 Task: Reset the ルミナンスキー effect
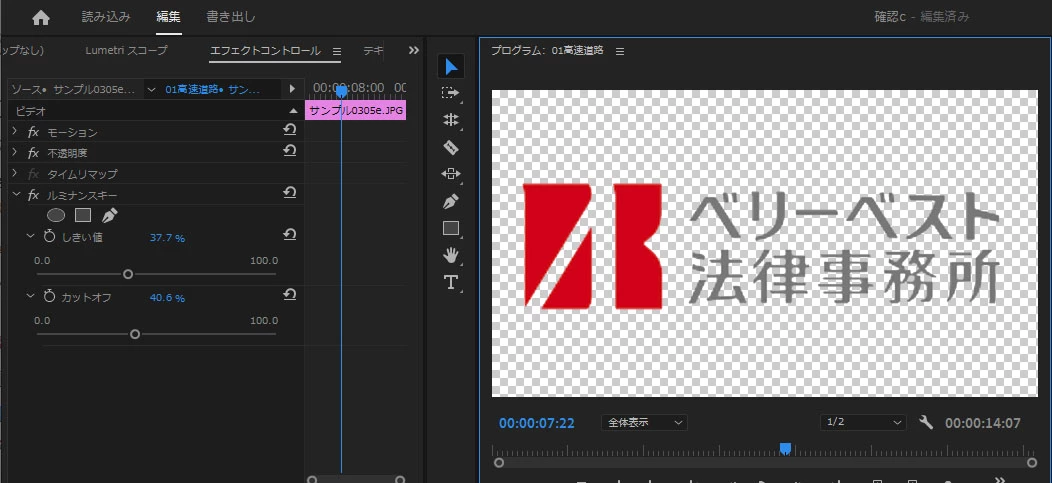click(x=290, y=193)
